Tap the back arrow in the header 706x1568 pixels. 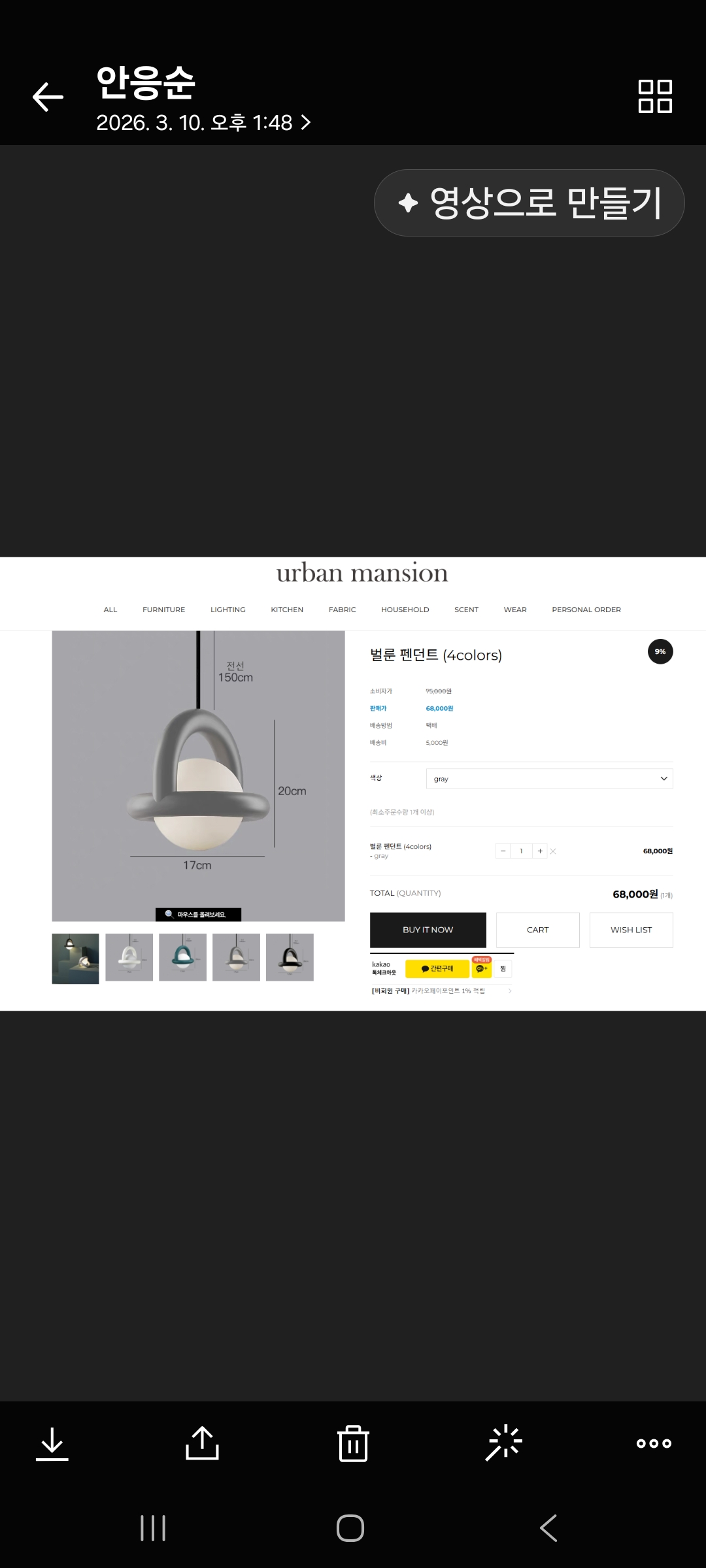[x=48, y=97]
